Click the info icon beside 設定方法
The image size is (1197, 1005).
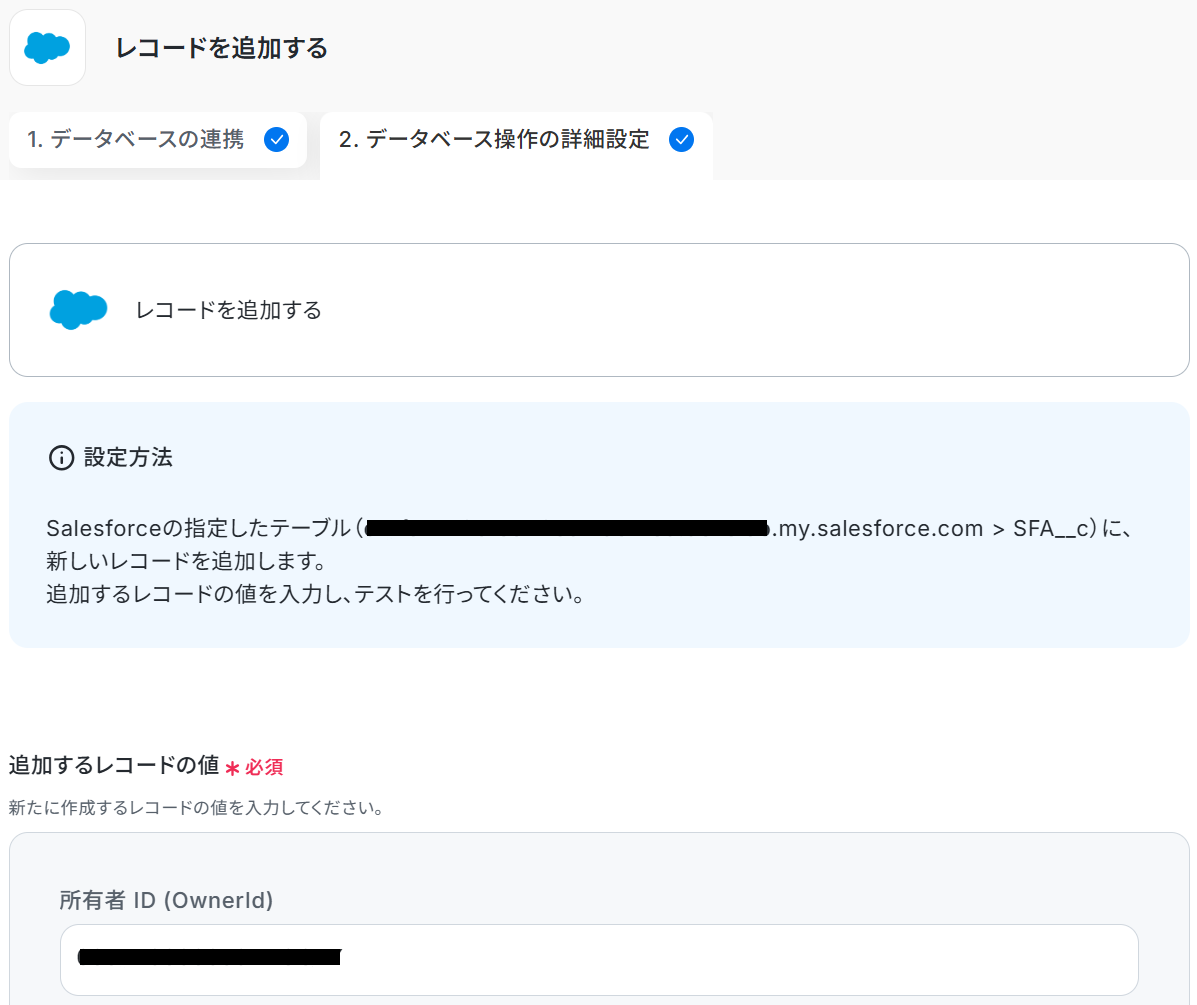tap(61, 457)
